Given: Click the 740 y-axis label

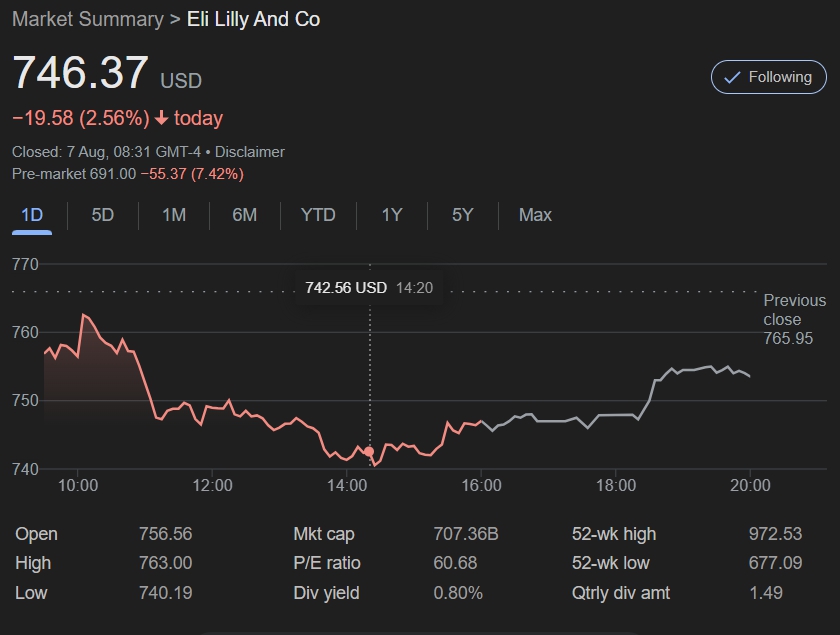Looking at the screenshot, I should click(x=25, y=469).
